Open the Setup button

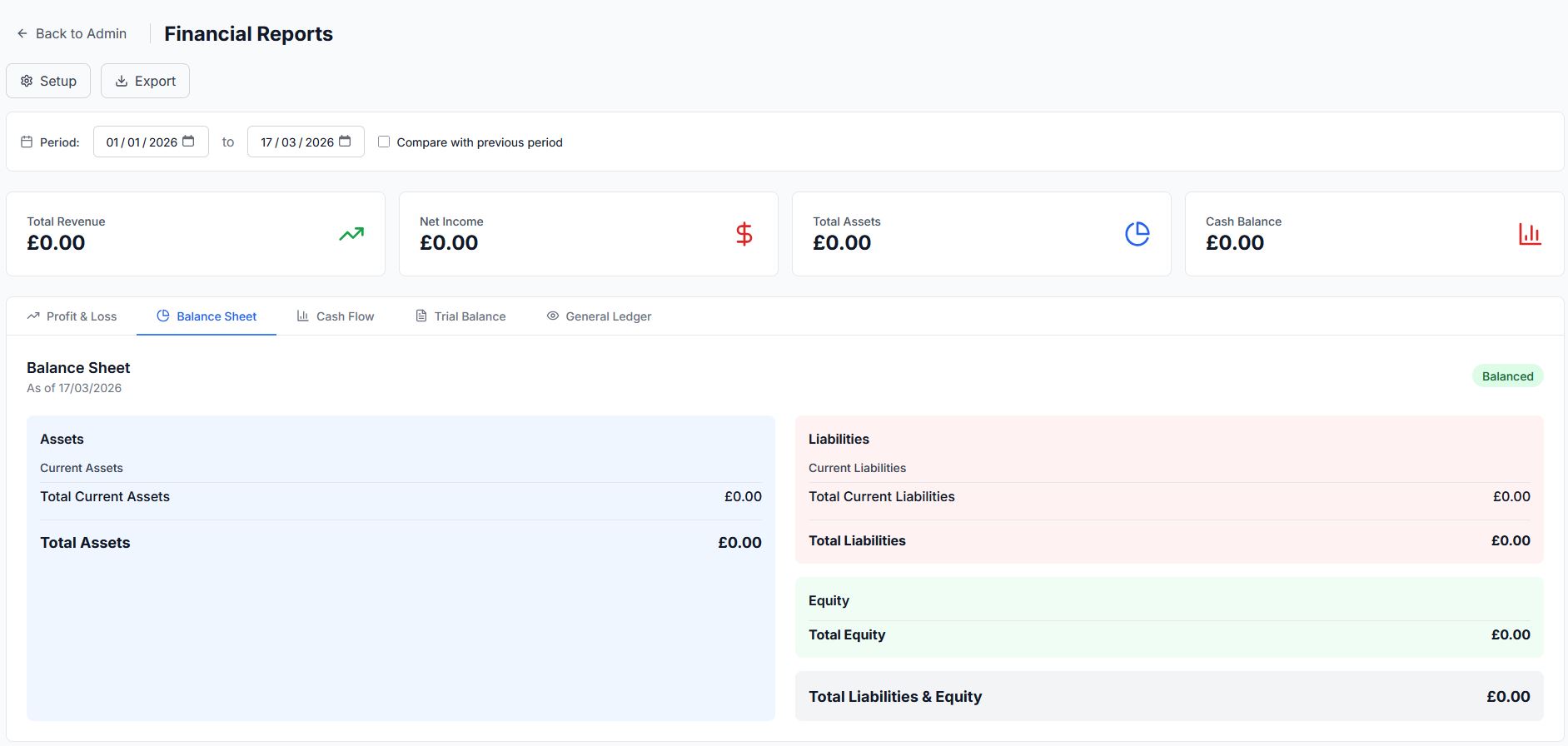click(48, 81)
